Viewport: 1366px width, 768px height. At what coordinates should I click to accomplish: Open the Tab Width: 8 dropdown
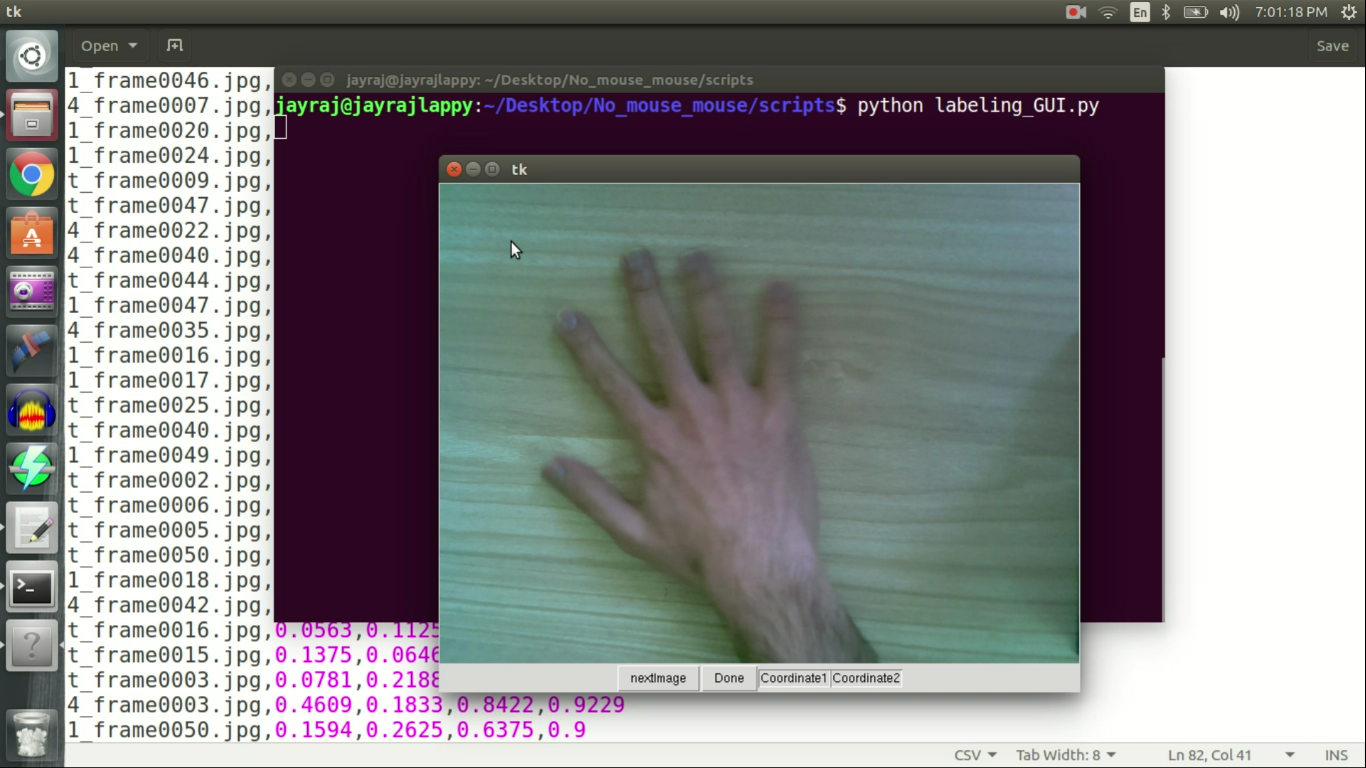(x=1066, y=755)
